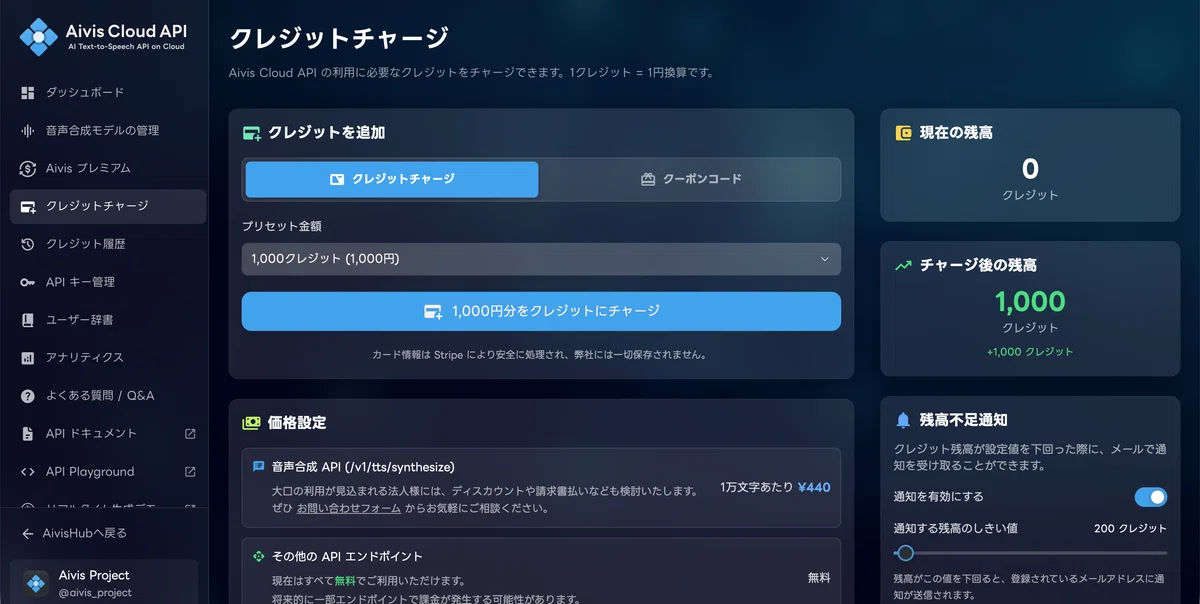Screen dimensions: 1200x604
Task: Open アナリティクス chart icon
Action: [x=27, y=358]
